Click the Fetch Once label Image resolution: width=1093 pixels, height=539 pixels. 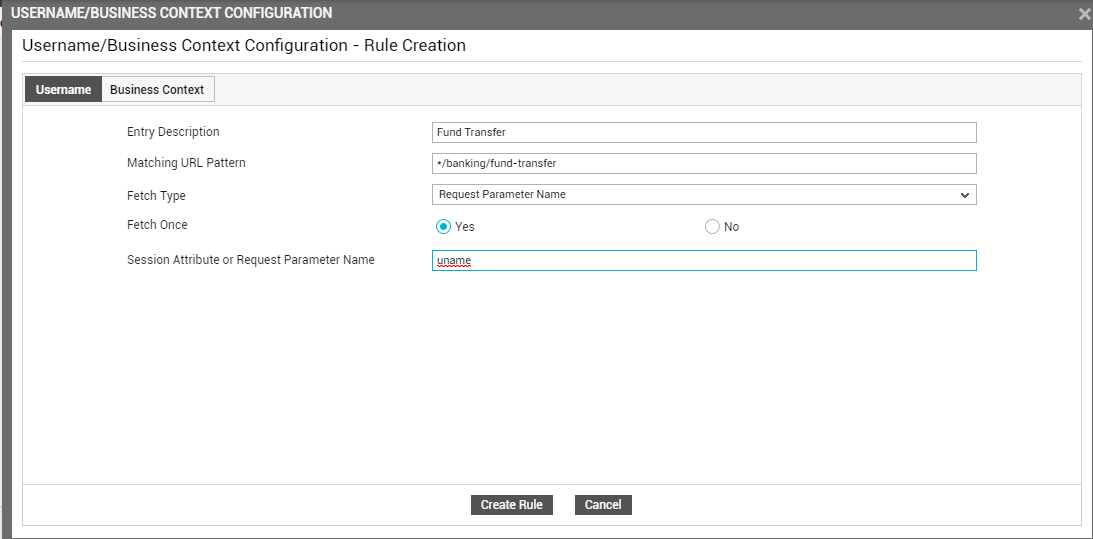click(x=157, y=225)
